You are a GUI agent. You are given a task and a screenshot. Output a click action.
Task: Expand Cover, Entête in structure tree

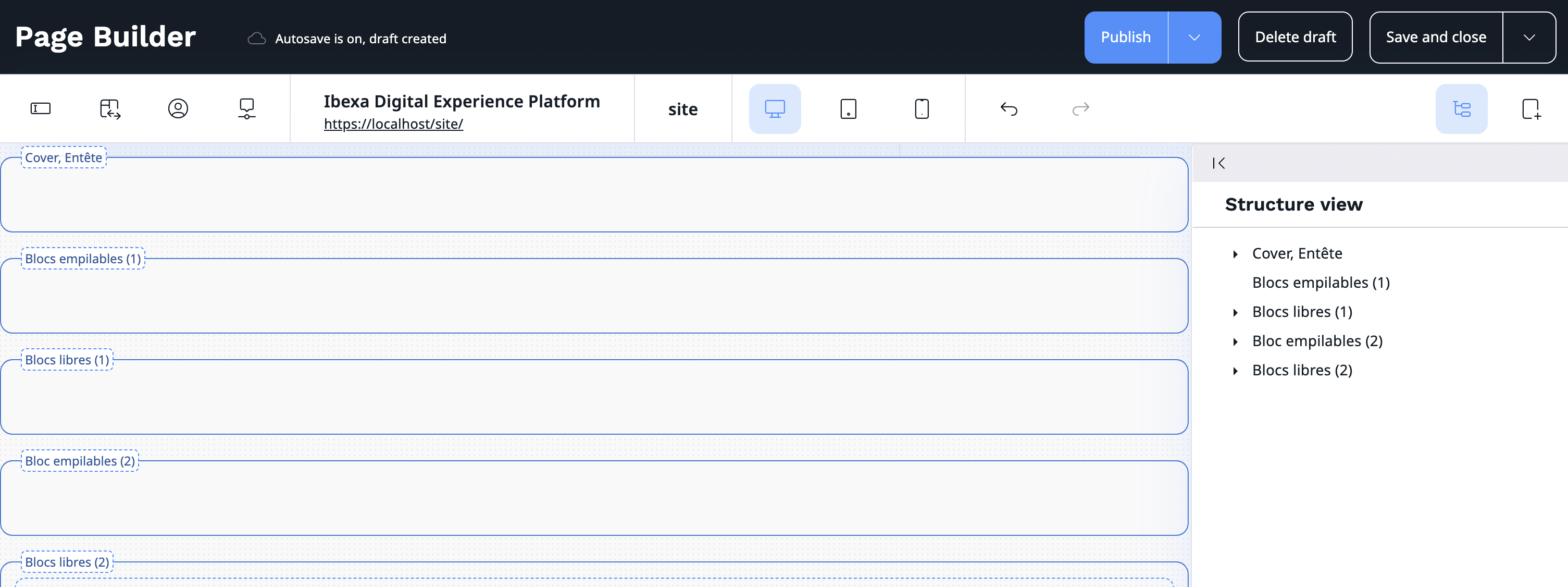coord(1235,254)
